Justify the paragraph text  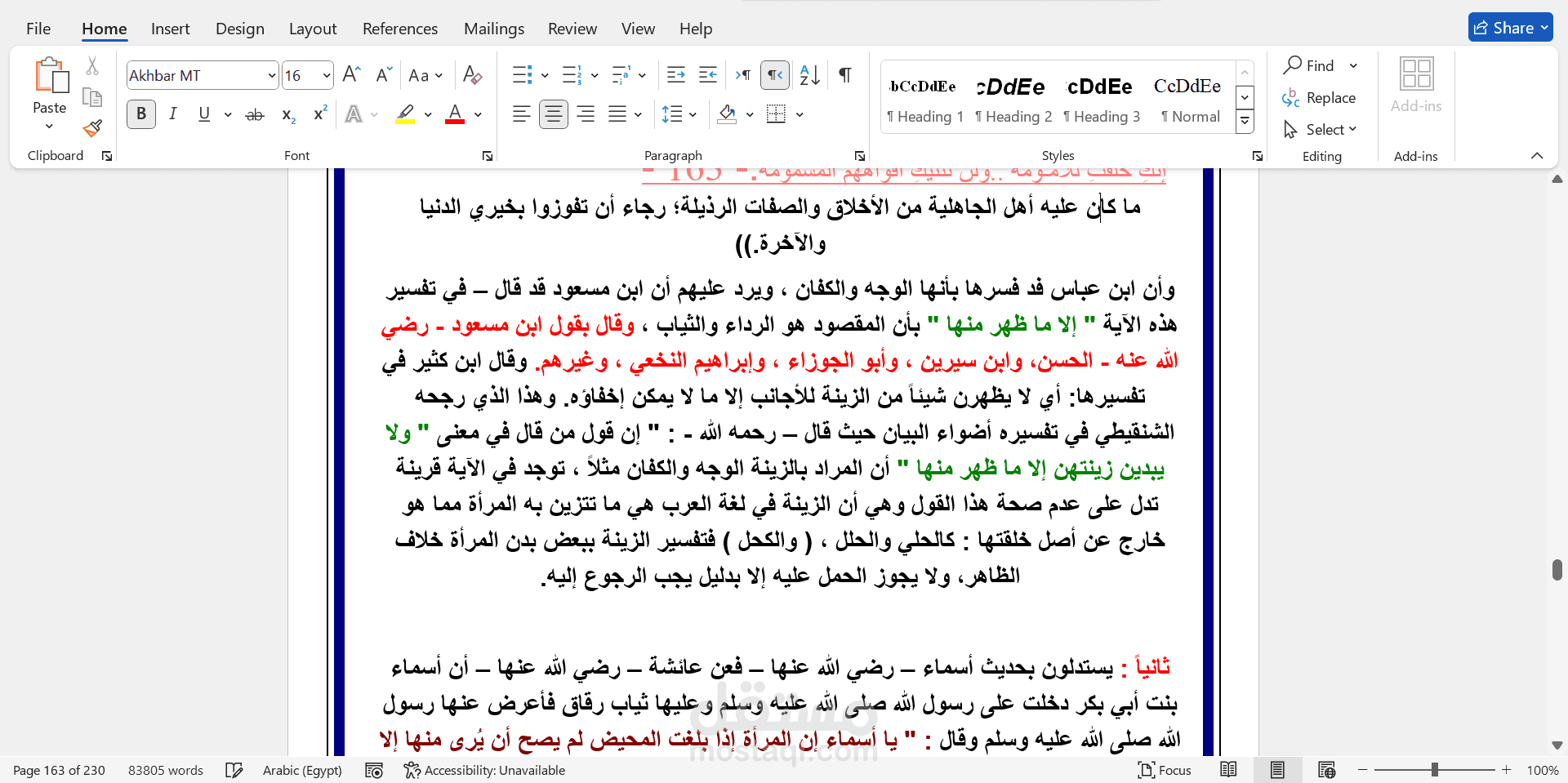coord(617,114)
